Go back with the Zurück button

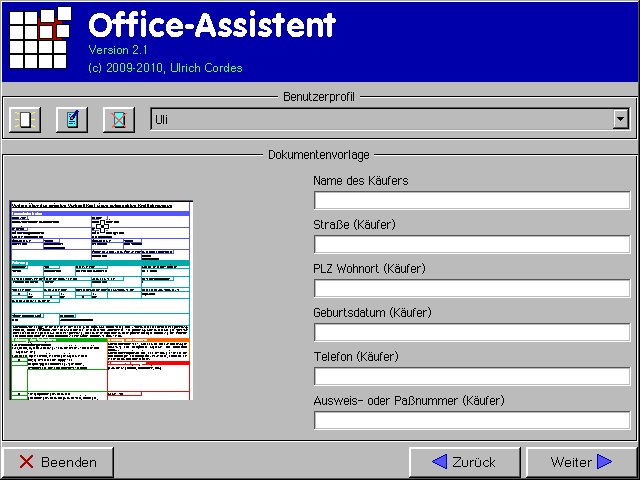464,462
